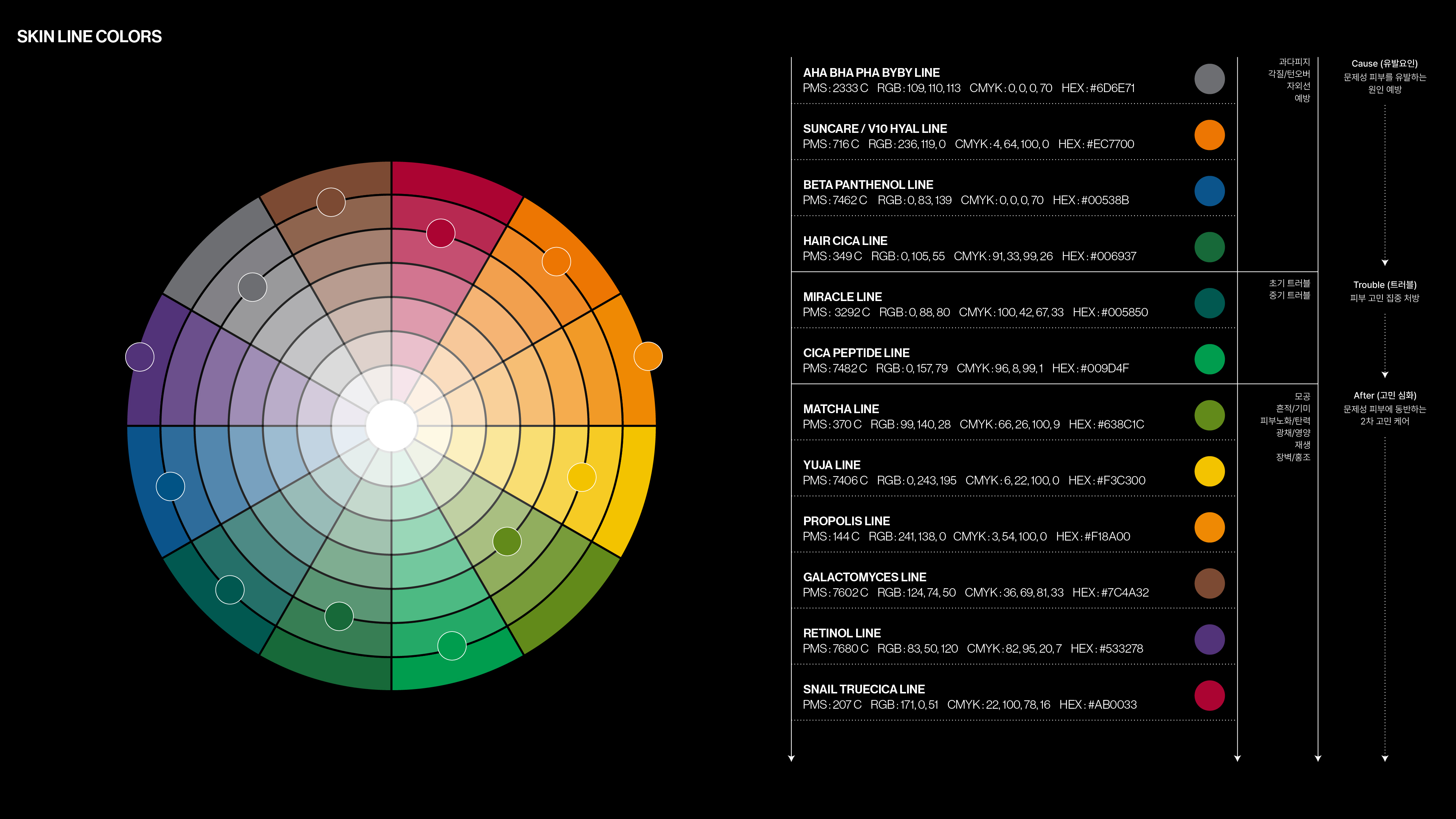1456x819 pixels.
Task: Click the dark green marker on the color wheel
Action: pos(339,616)
